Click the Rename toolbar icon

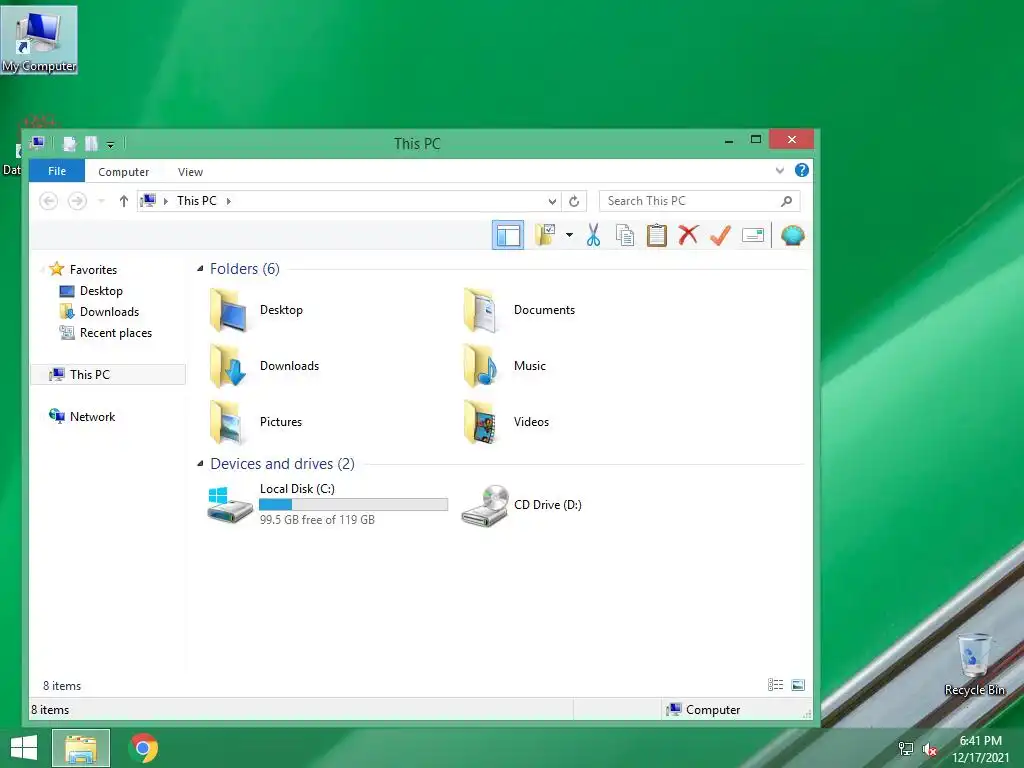tap(753, 235)
